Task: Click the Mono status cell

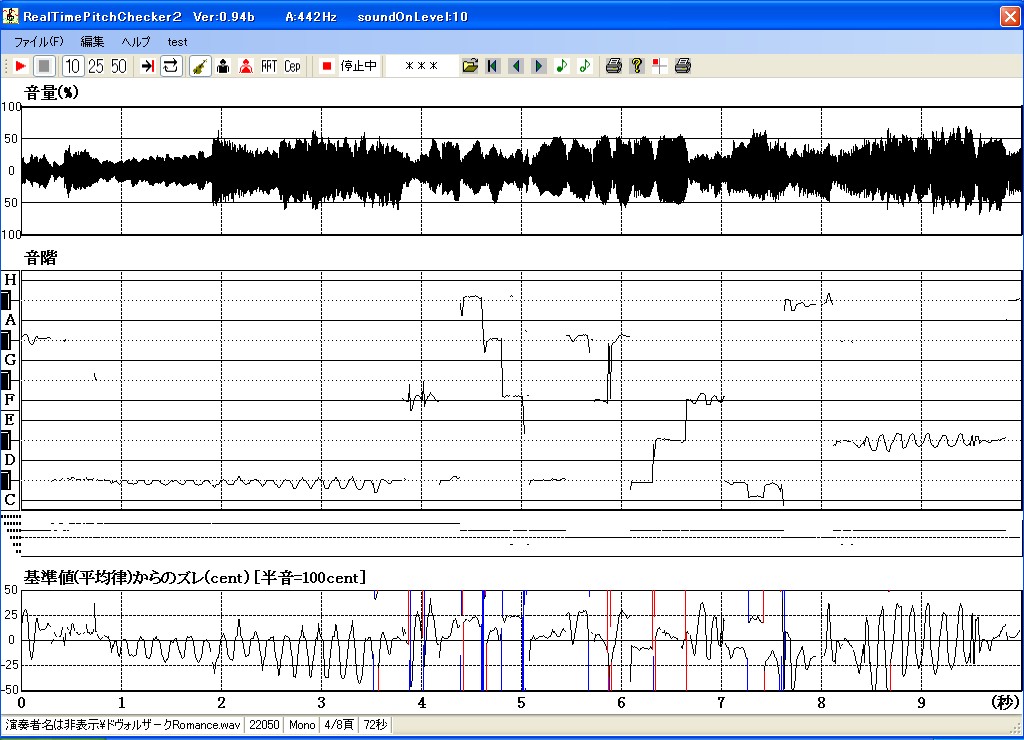Action: coord(302,724)
